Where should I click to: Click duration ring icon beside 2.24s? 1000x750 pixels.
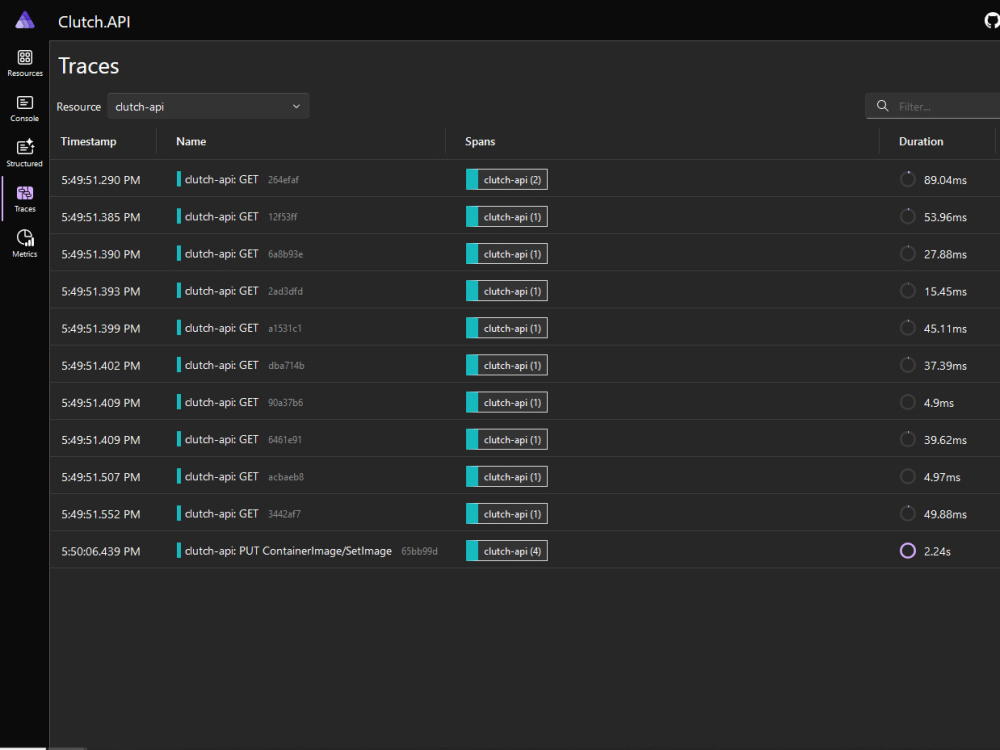[x=908, y=550]
